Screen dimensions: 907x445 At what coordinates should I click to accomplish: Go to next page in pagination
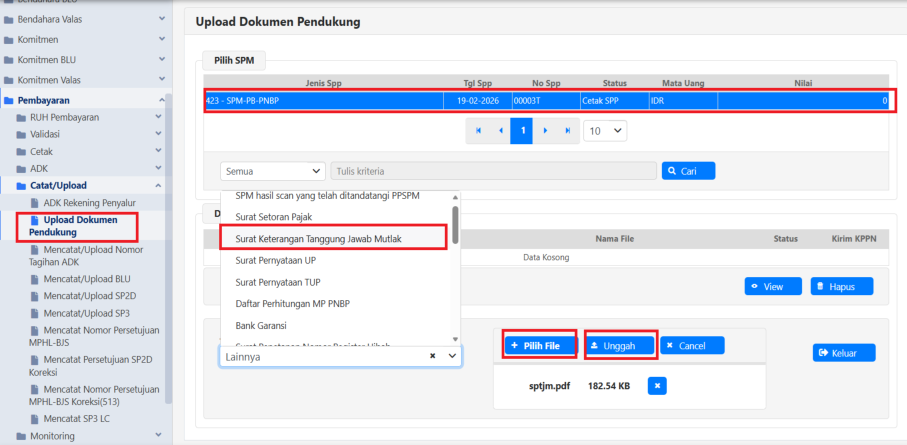[x=545, y=131]
